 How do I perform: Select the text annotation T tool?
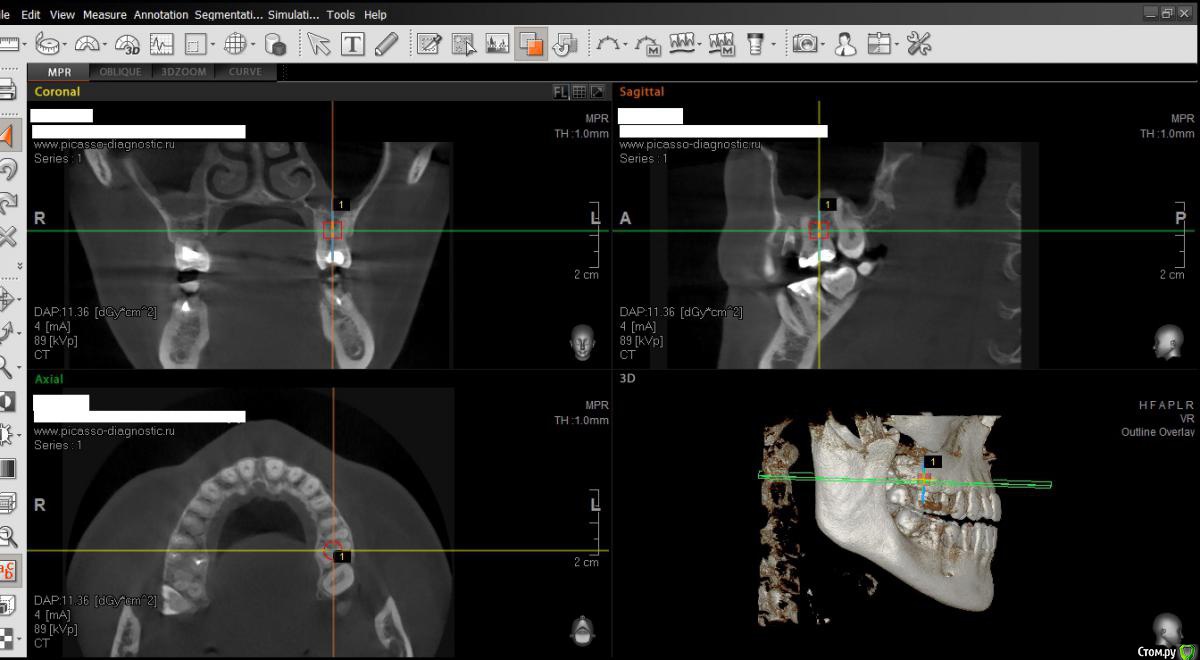(352, 44)
